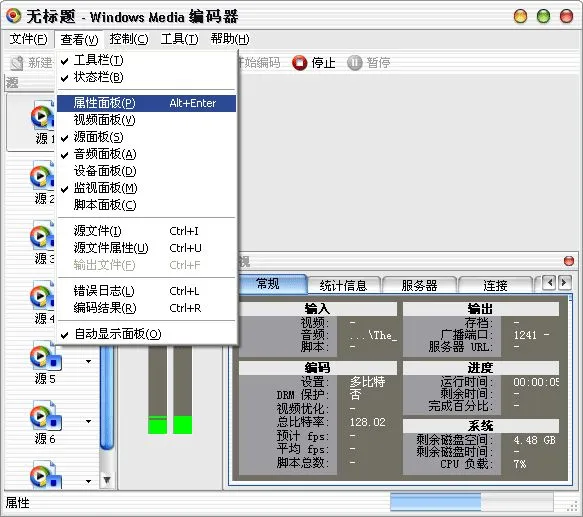The width and height of the screenshot is (583, 517).
Task: Click the 源 panel header
Action: click(30, 83)
